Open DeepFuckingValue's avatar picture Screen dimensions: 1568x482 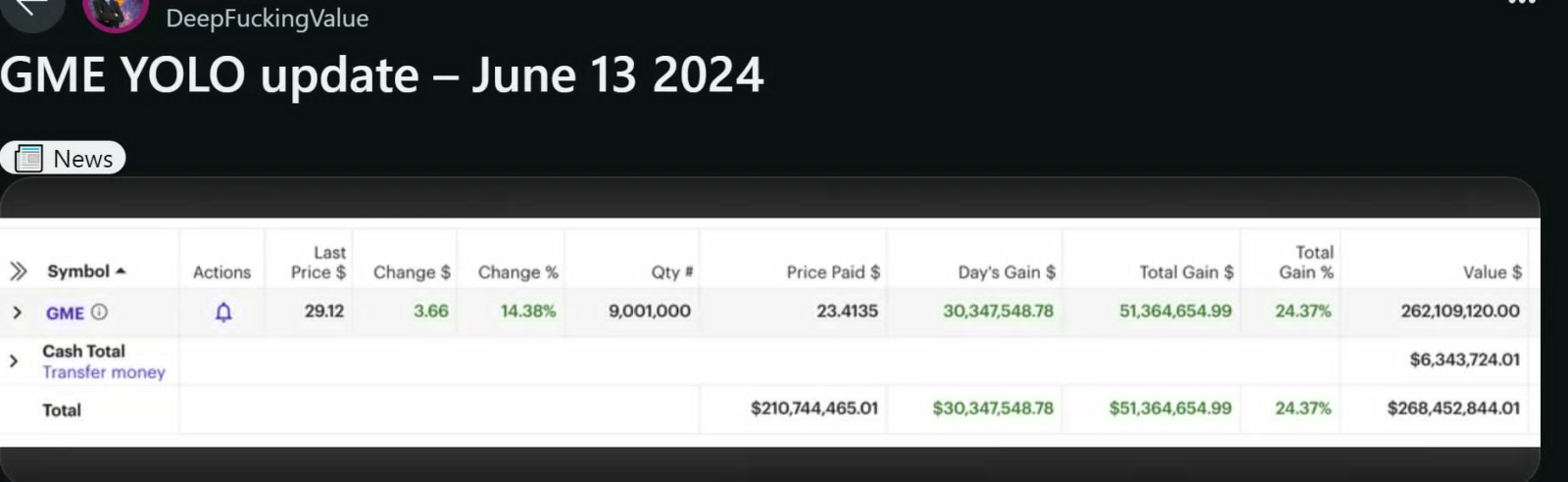click(x=116, y=14)
